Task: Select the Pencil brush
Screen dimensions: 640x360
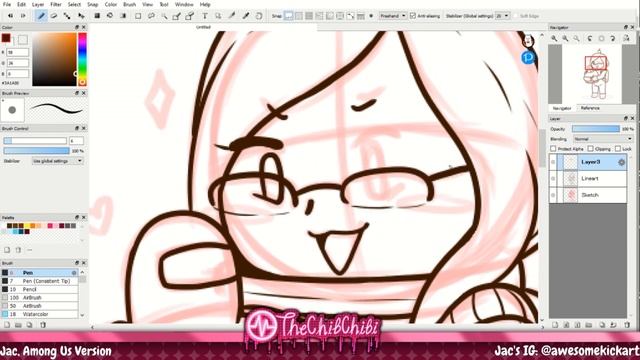Action: click(x=40, y=289)
